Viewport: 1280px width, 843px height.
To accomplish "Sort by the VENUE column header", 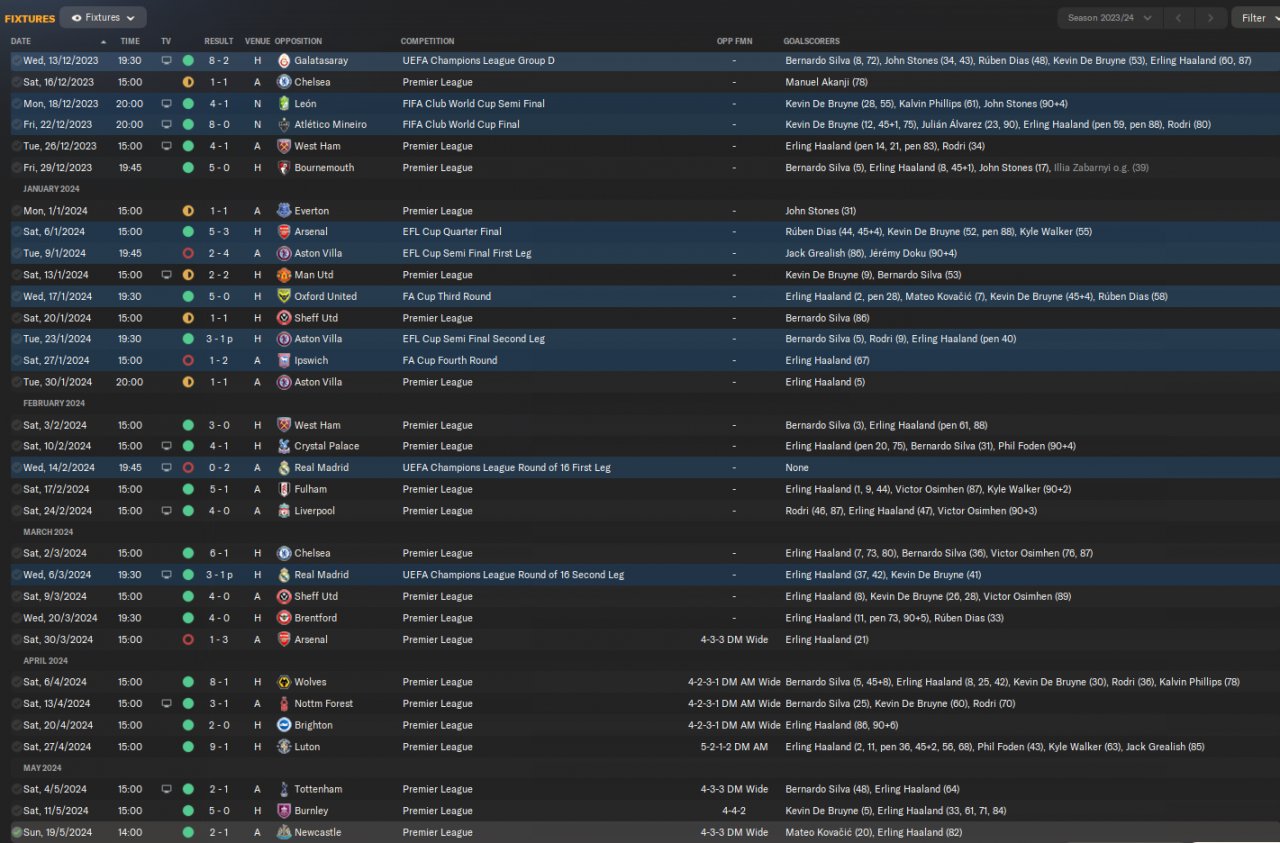I will click(x=257, y=42).
